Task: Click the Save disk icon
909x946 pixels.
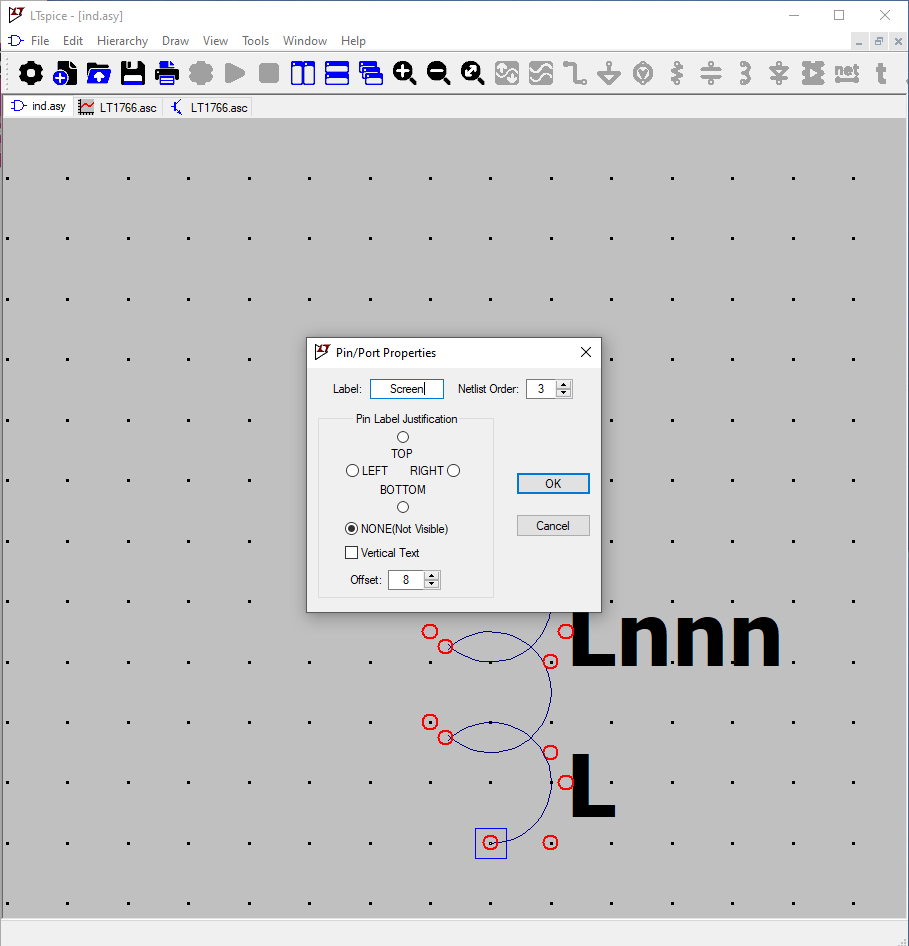Action: point(133,73)
